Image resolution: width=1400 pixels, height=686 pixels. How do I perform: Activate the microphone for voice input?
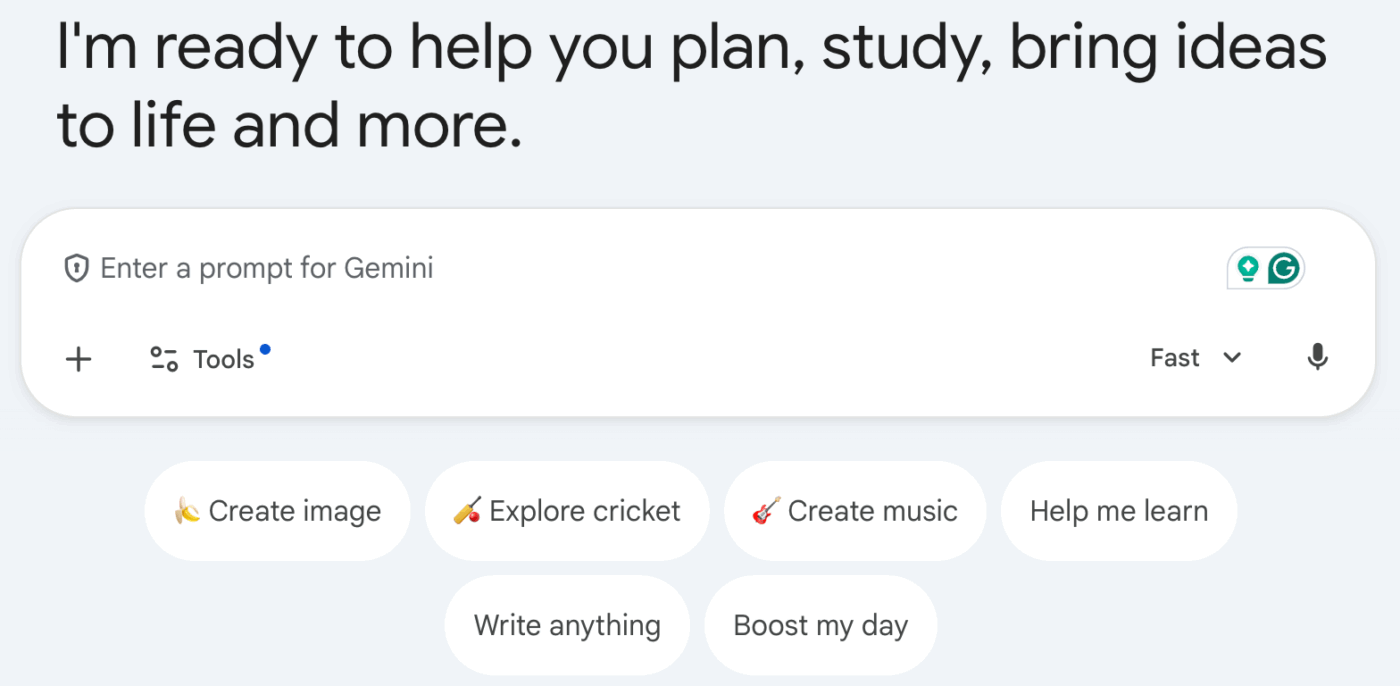[x=1317, y=358]
